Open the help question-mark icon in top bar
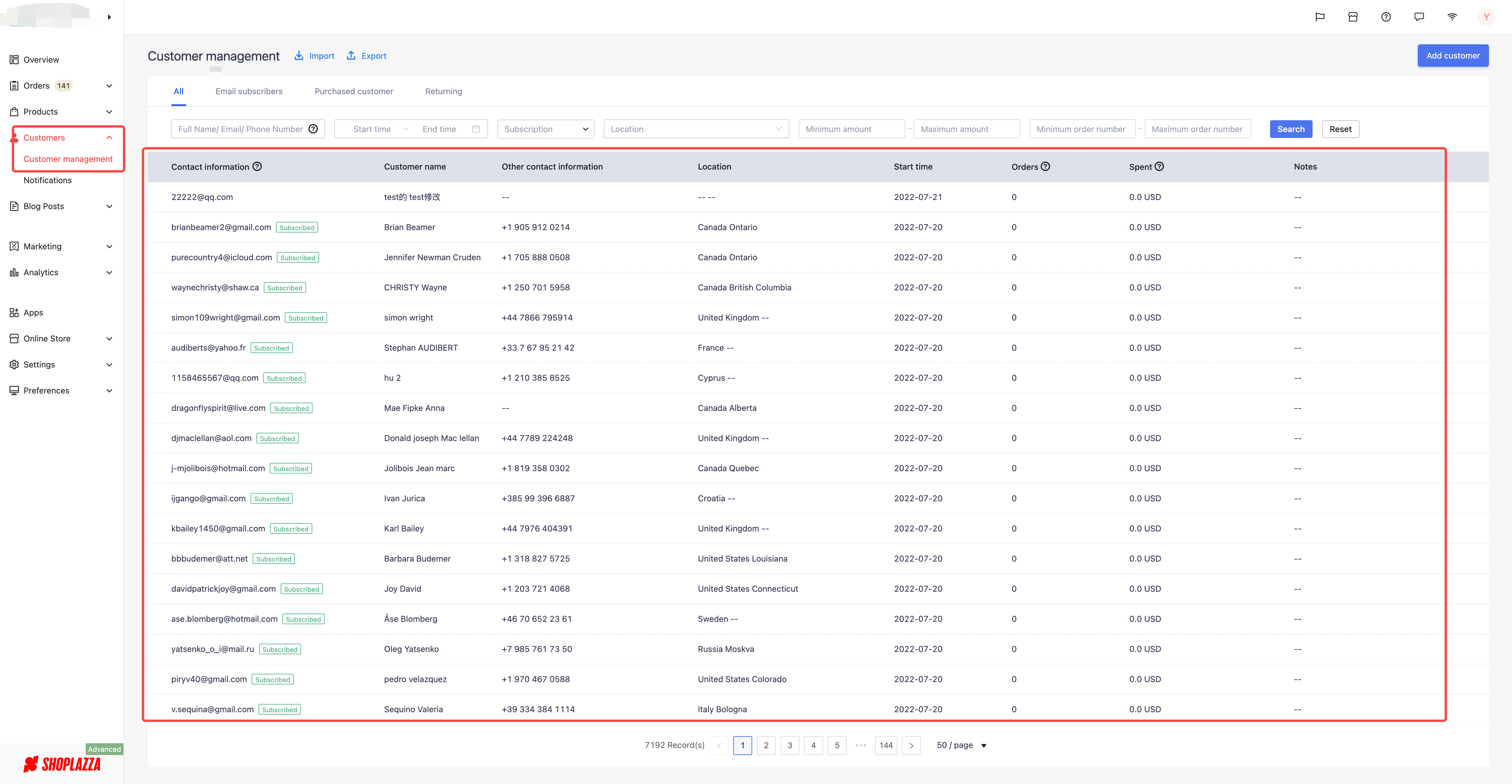Image resolution: width=1512 pixels, height=784 pixels. (1385, 17)
